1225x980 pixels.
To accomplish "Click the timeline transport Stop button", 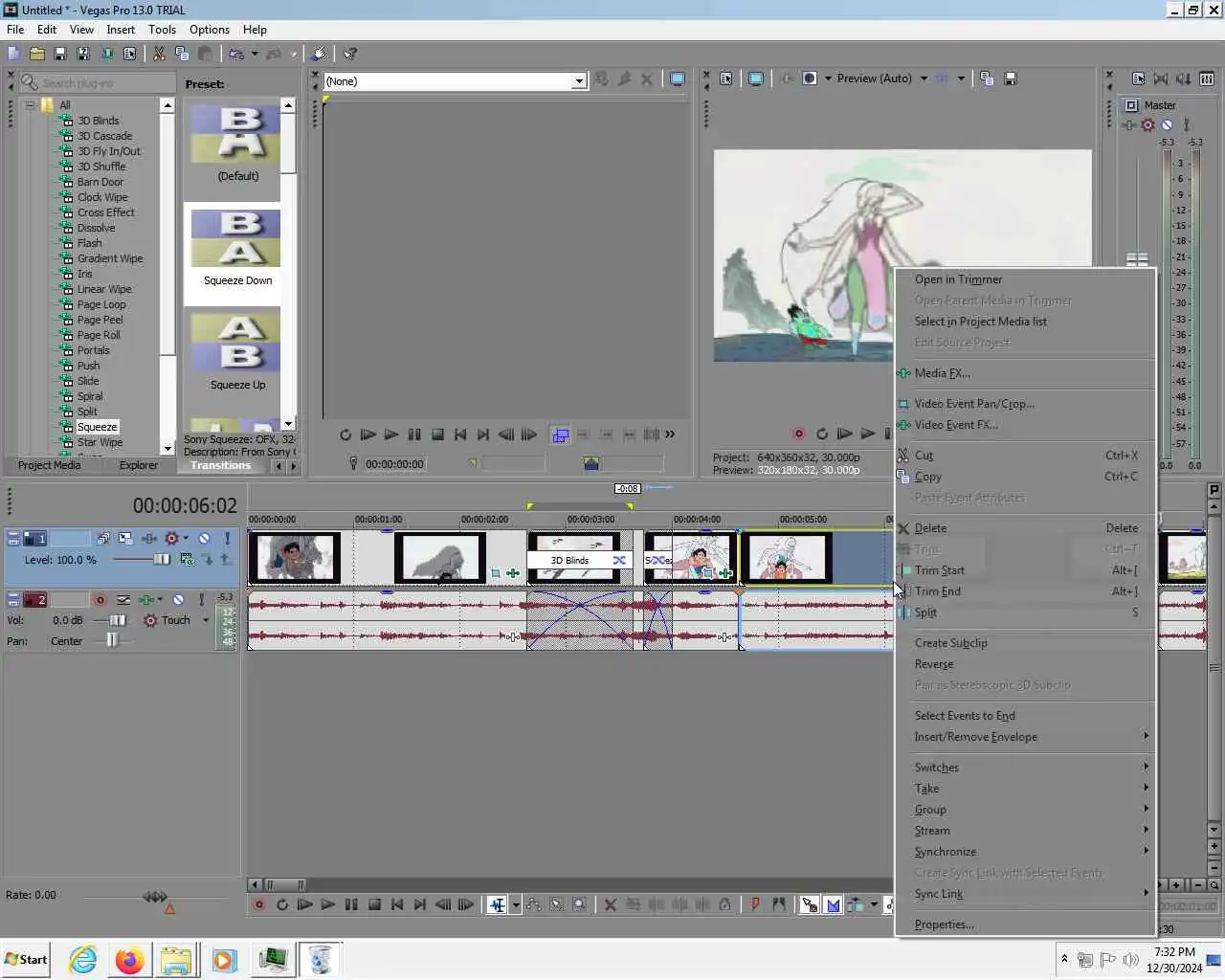I will click(x=374, y=904).
